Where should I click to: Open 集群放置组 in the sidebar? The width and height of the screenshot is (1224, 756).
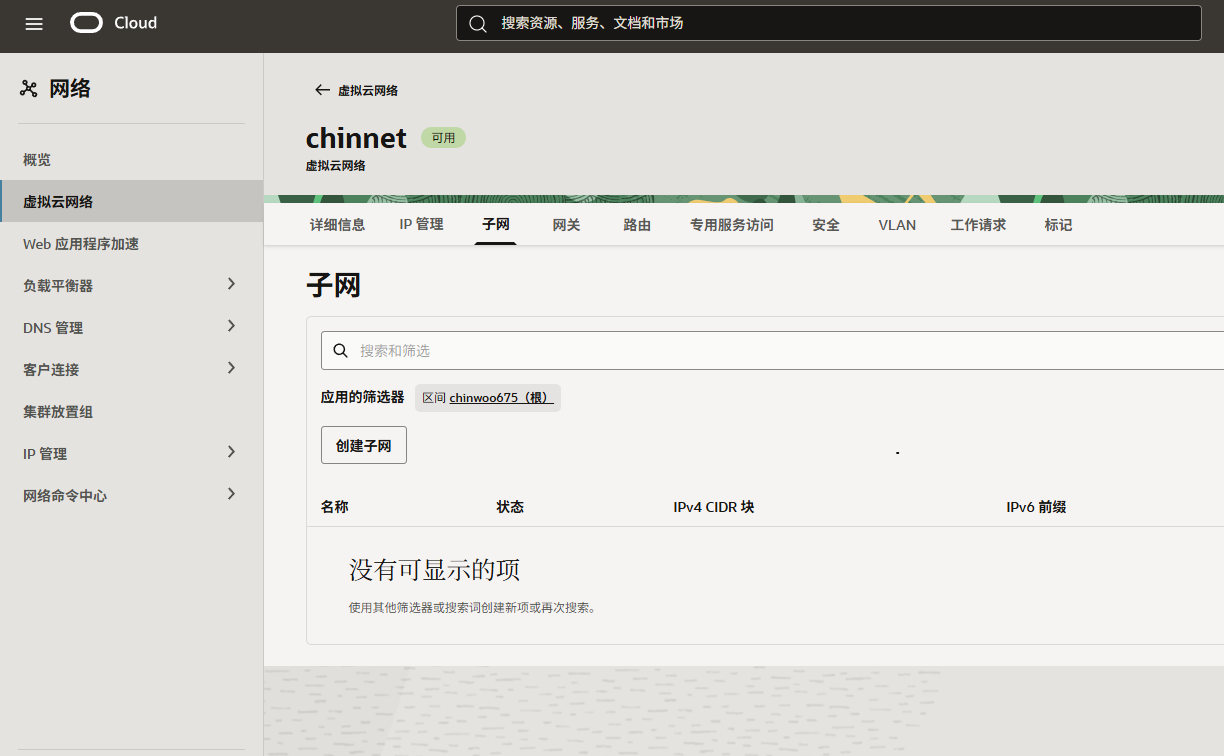pyautogui.click(x=58, y=412)
